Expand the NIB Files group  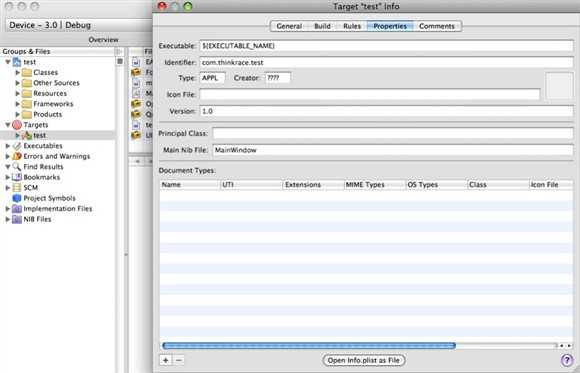pyautogui.click(x=8, y=219)
